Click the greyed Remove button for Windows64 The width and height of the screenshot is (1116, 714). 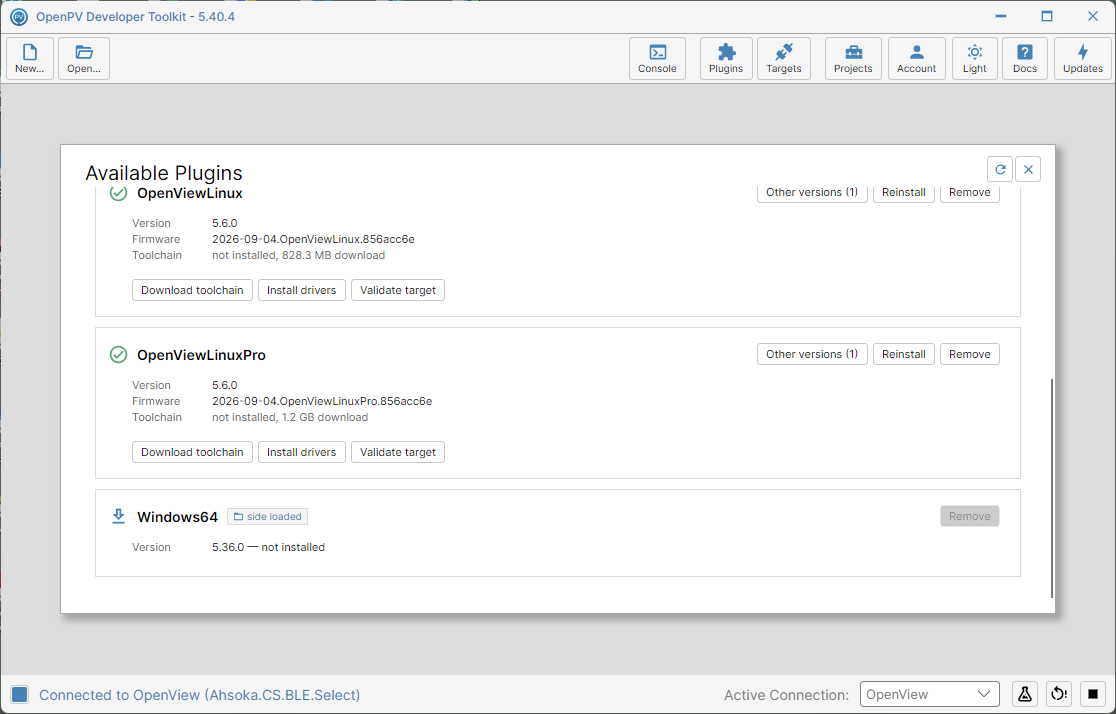point(969,516)
